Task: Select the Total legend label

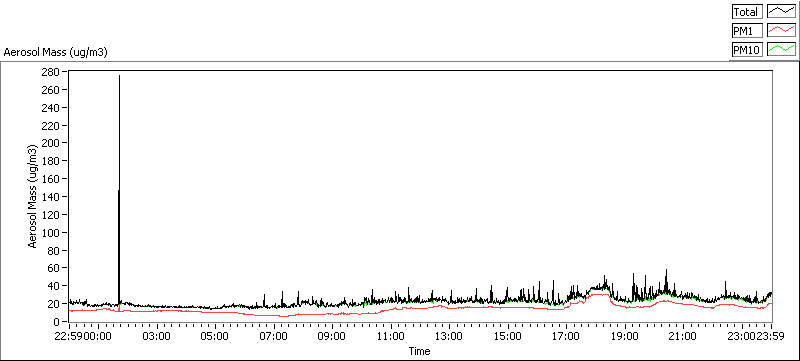Action: tap(747, 12)
